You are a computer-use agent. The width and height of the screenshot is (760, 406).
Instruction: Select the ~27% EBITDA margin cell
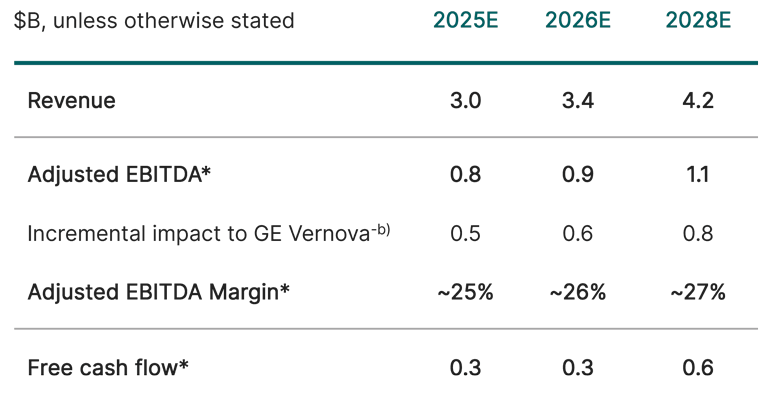(698, 292)
